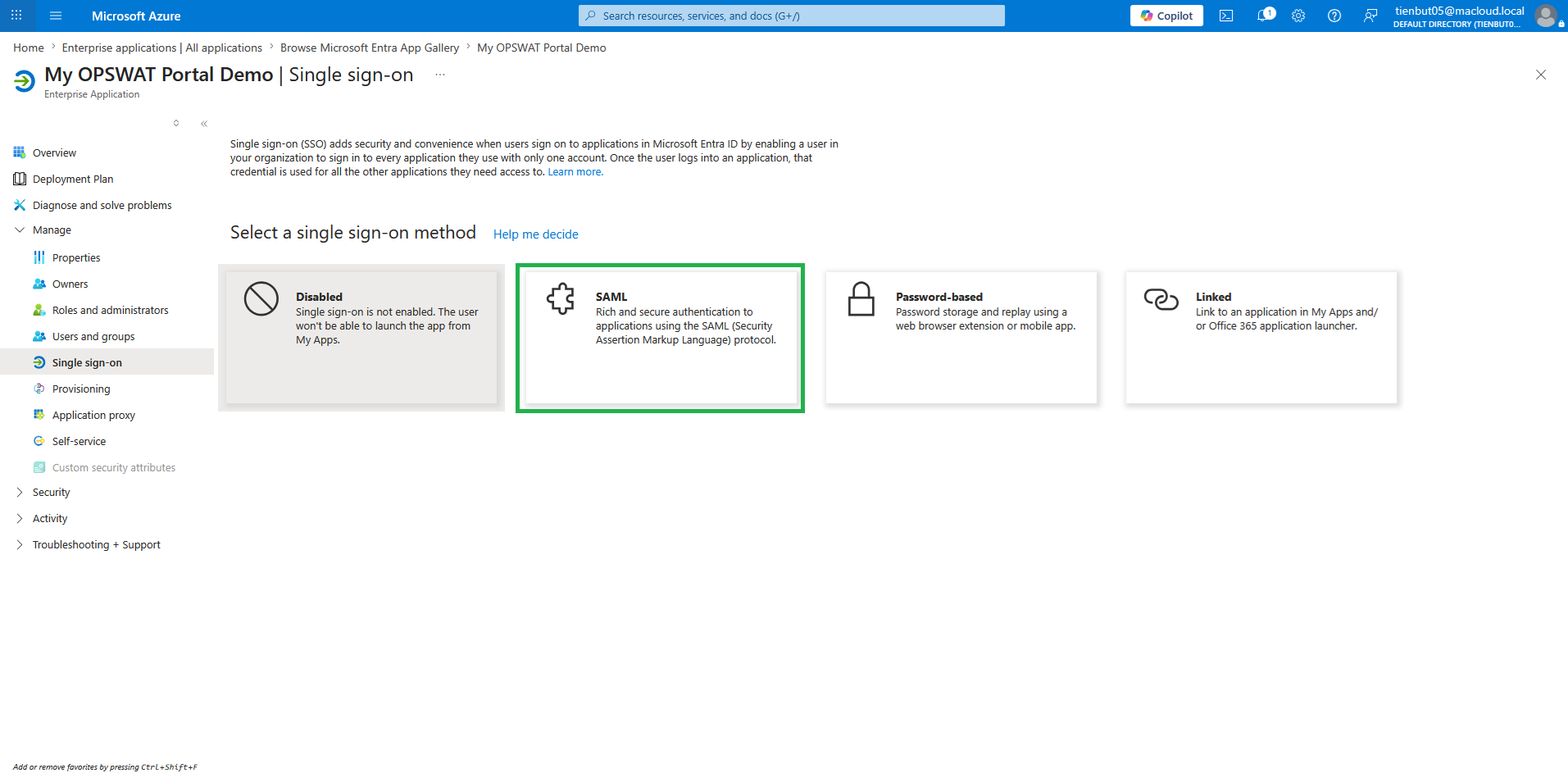This screenshot has height=773, width=1568.
Task: Click the OPSWAT application logo icon
Action: tap(25, 80)
